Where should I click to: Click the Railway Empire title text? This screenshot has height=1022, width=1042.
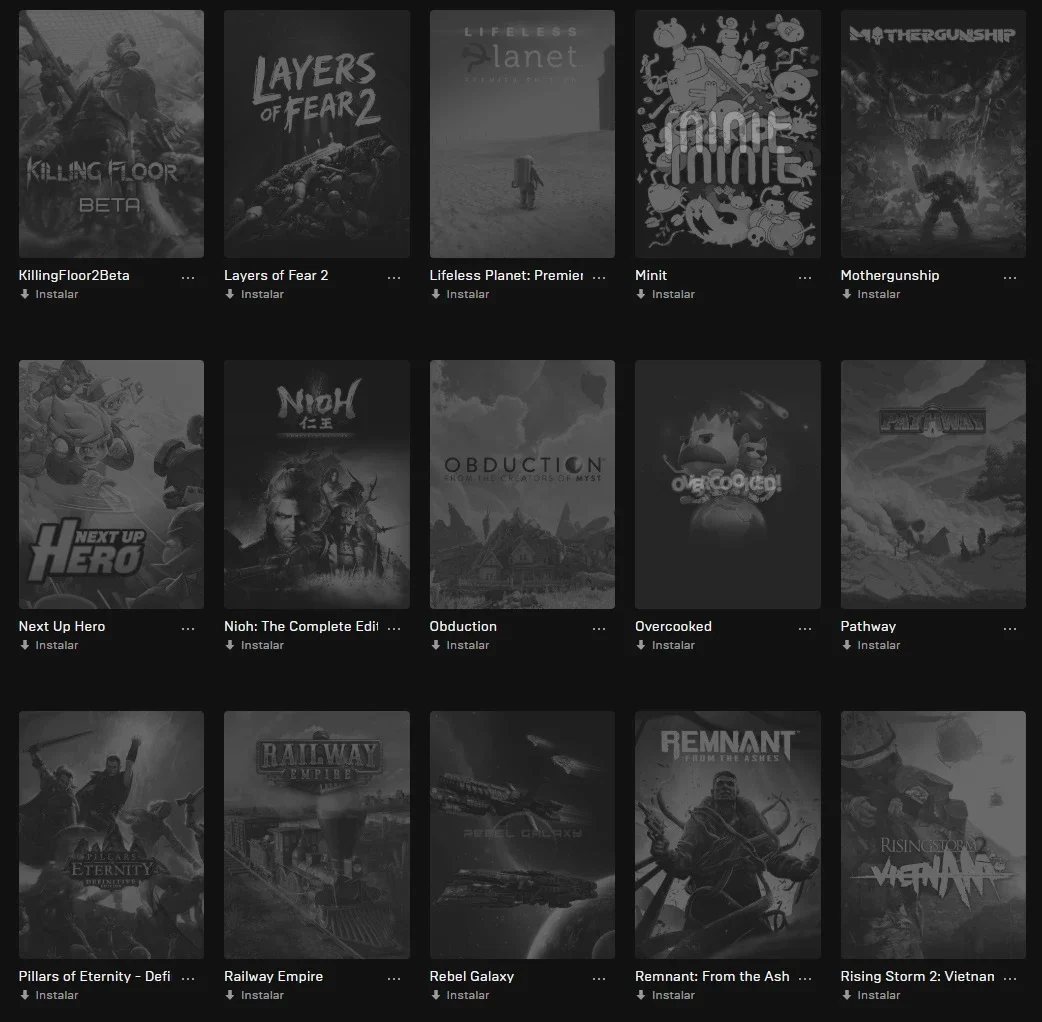point(273,976)
